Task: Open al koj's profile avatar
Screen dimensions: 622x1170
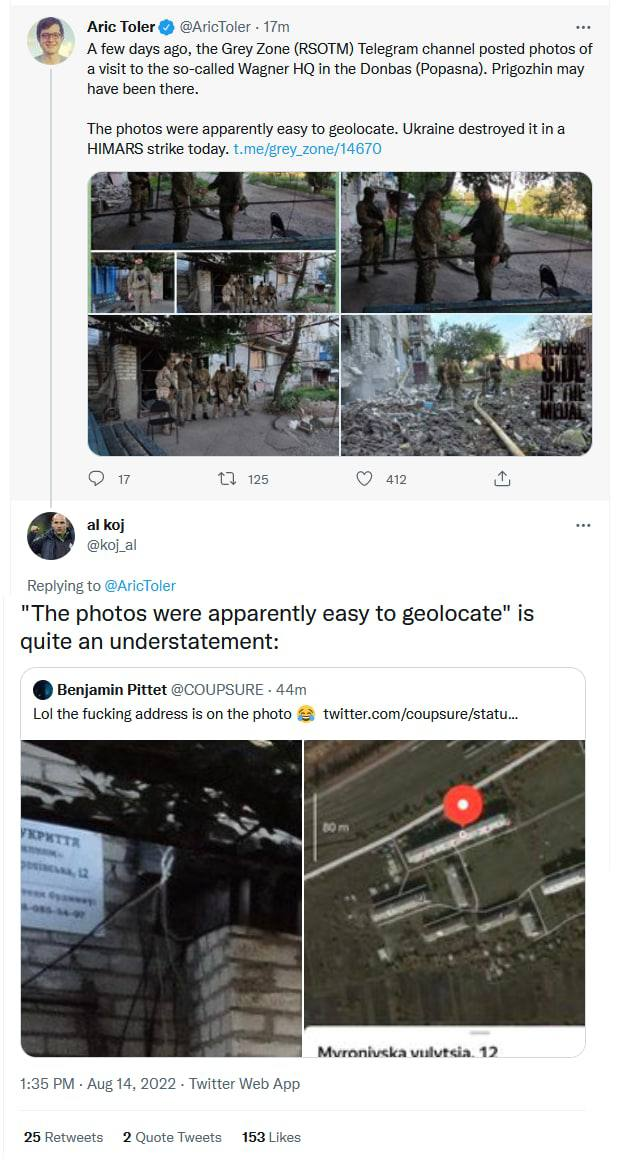Action: (x=51, y=536)
